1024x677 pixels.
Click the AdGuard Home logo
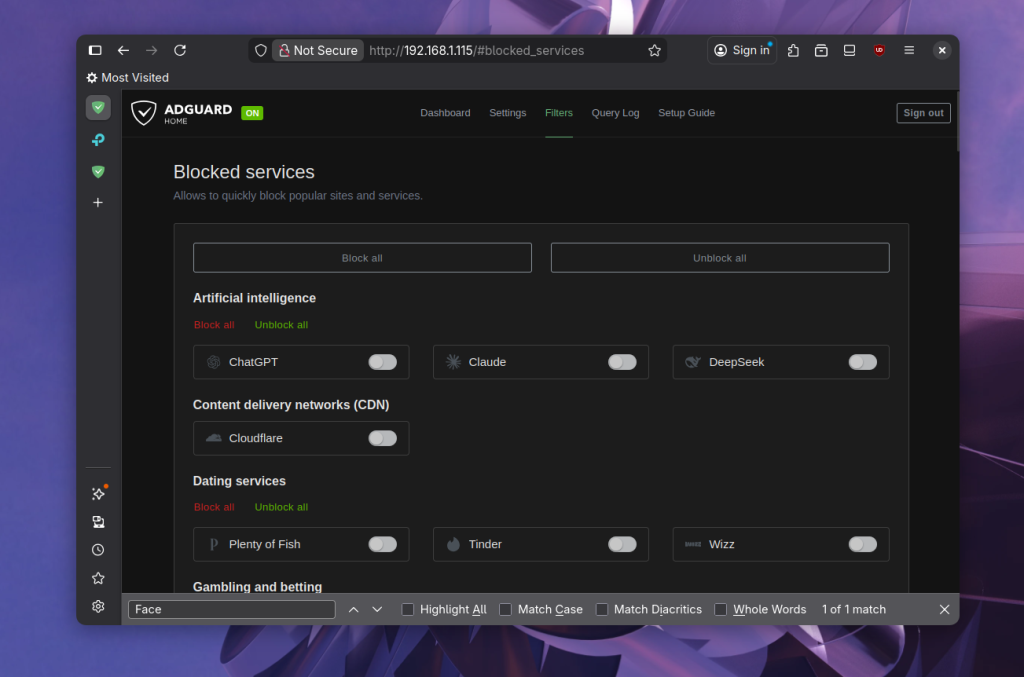click(x=182, y=113)
